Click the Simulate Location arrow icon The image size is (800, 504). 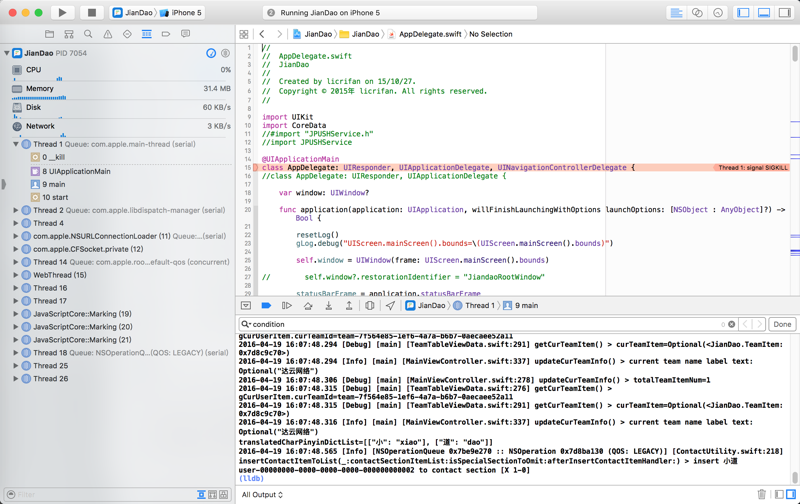pyautogui.click(x=390, y=306)
